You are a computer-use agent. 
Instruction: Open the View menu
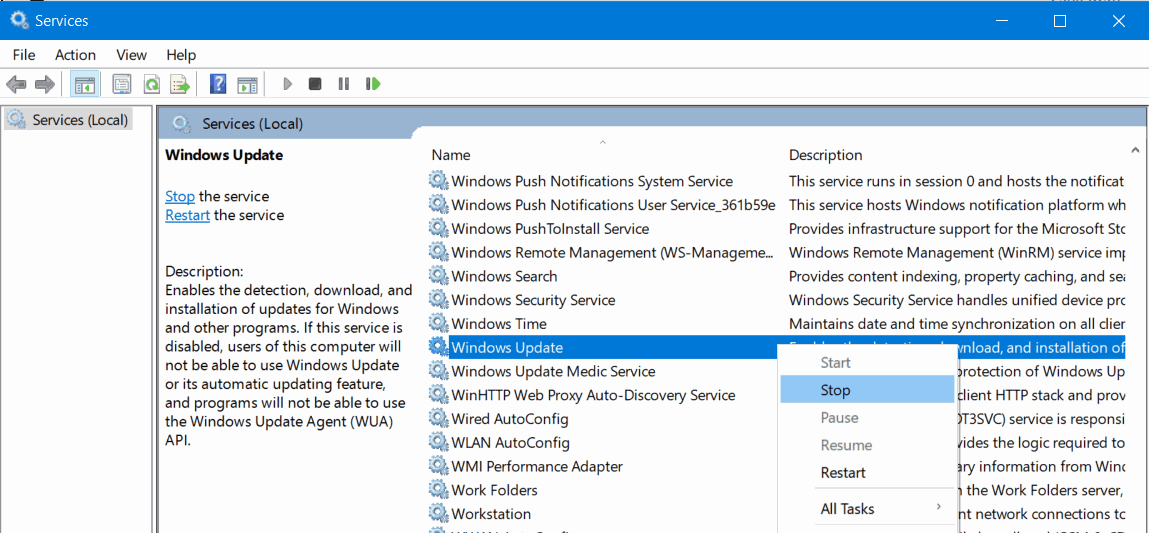(x=132, y=54)
